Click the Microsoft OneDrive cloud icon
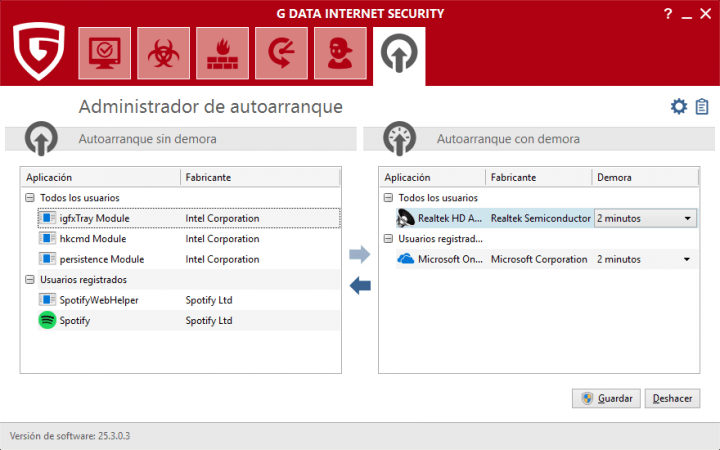Screen dimensions: 720x450 pos(405,259)
